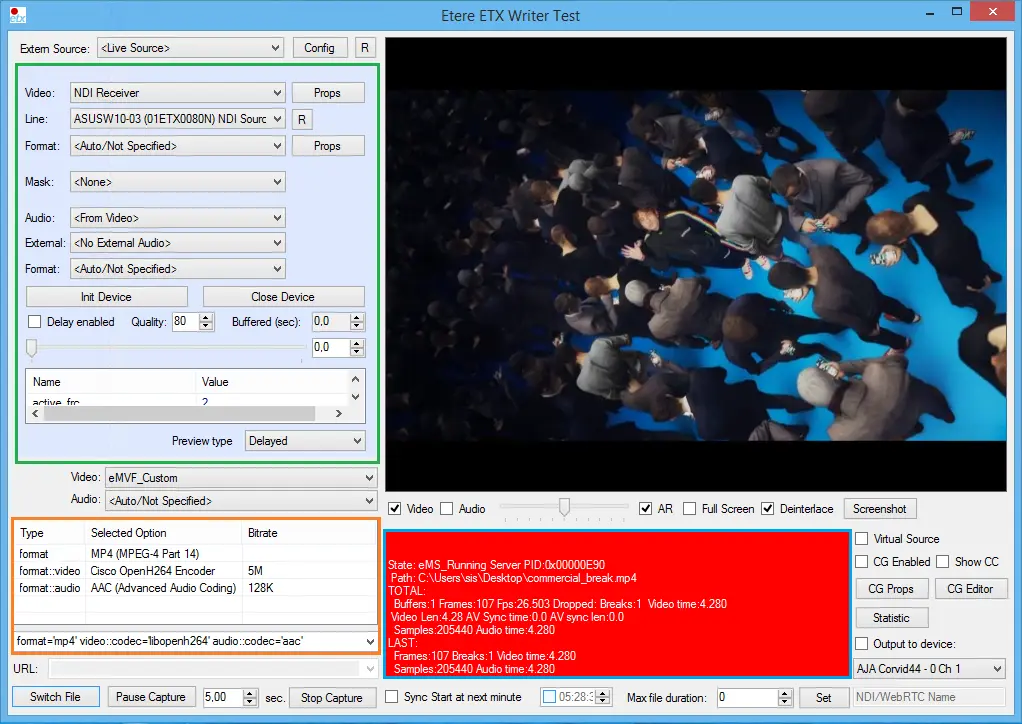Click the R button next to Config

(365, 48)
